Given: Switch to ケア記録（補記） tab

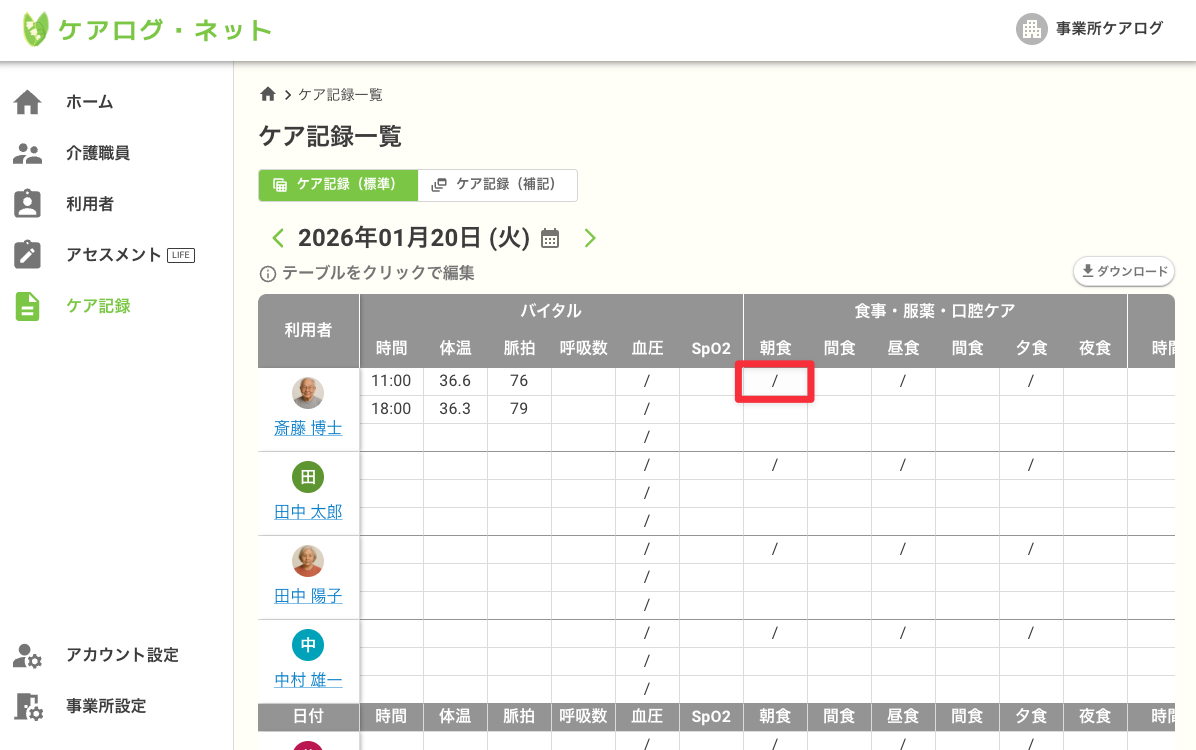Looking at the screenshot, I should click(x=497, y=185).
